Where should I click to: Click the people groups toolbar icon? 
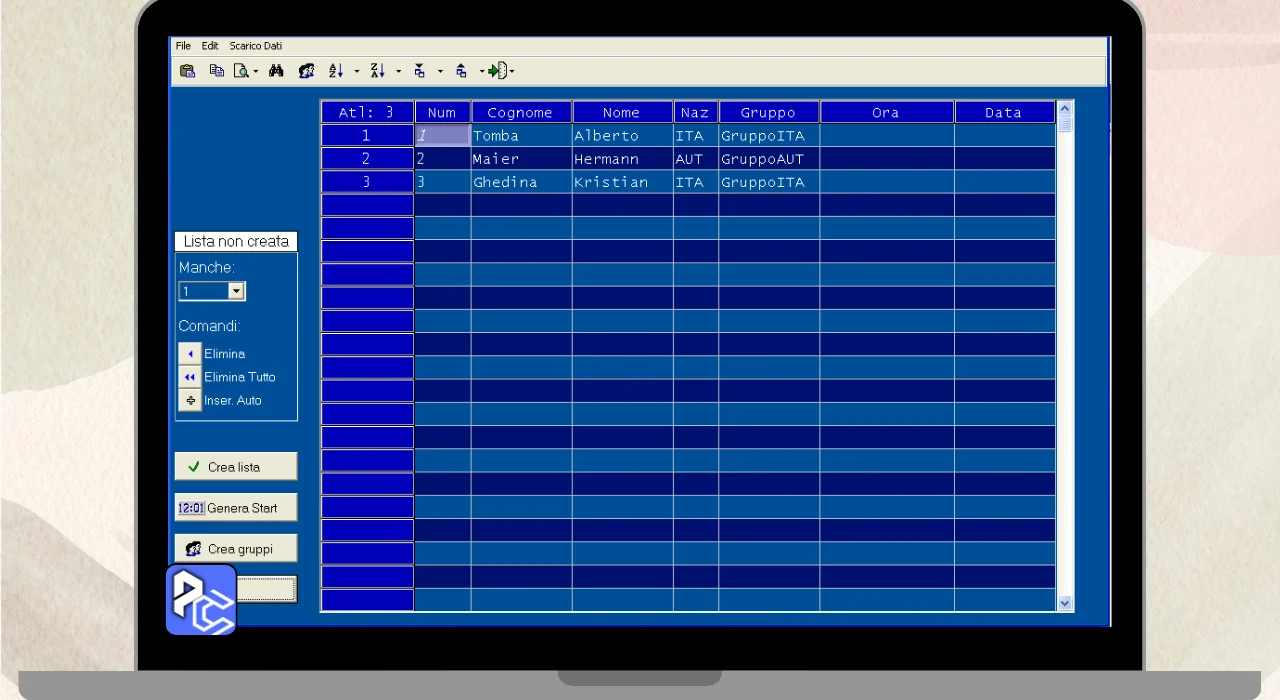pos(306,71)
